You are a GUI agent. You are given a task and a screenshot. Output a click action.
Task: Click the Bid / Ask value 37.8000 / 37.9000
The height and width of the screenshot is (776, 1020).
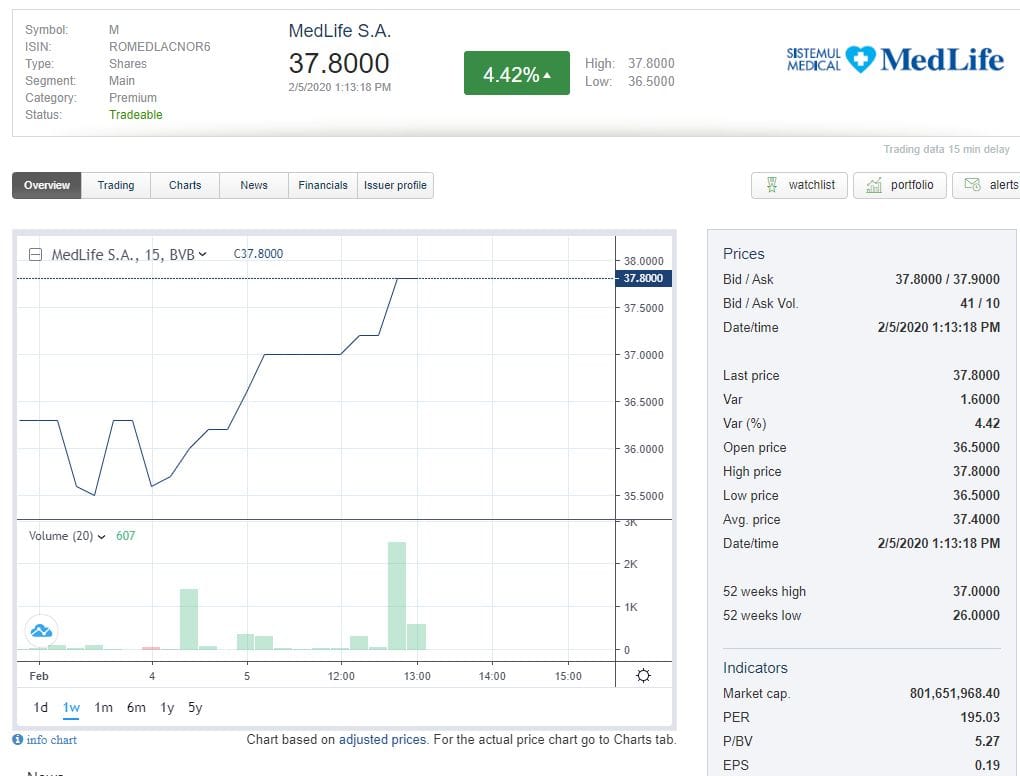947,279
